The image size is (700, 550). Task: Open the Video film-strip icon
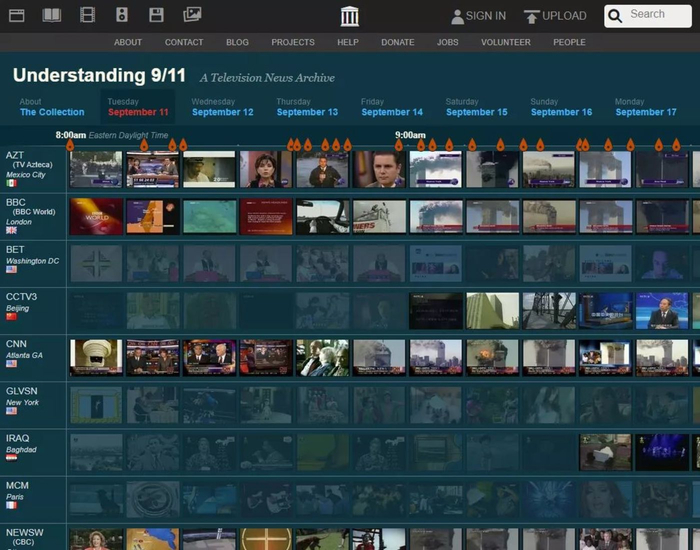pyautogui.click(x=87, y=15)
